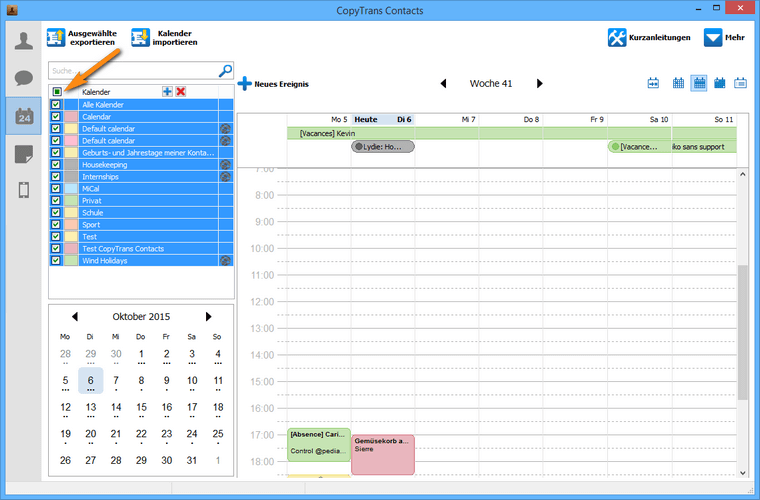760x500 pixels.
Task: Click Kalender importieren
Action: (x=164, y=38)
